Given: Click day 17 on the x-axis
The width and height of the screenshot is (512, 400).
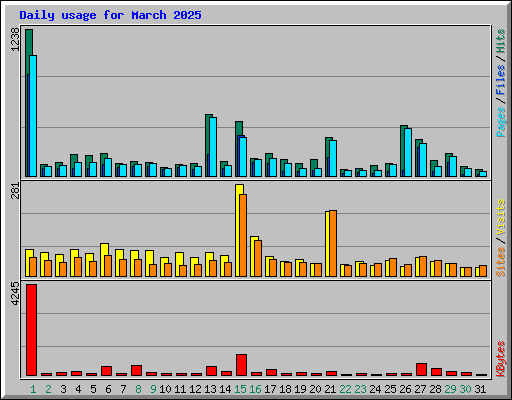Looking at the screenshot, I should click(270, 389).
